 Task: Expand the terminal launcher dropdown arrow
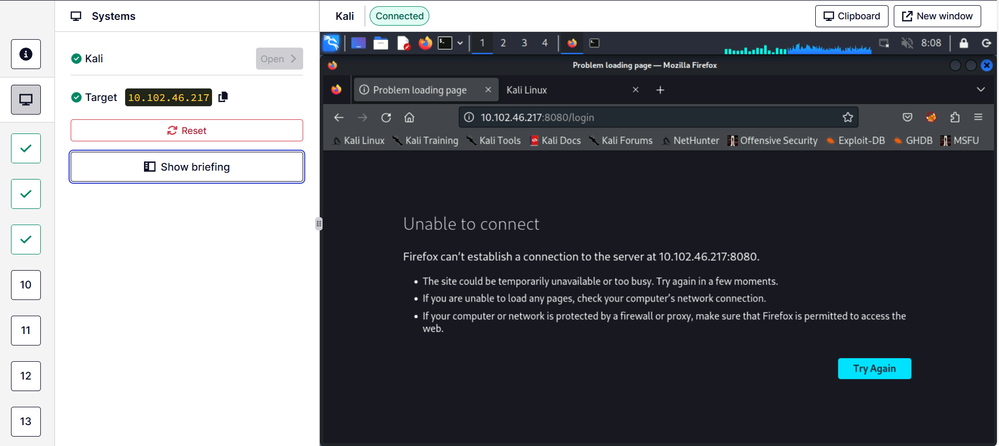pyautogui.click(x=460, y=43)
